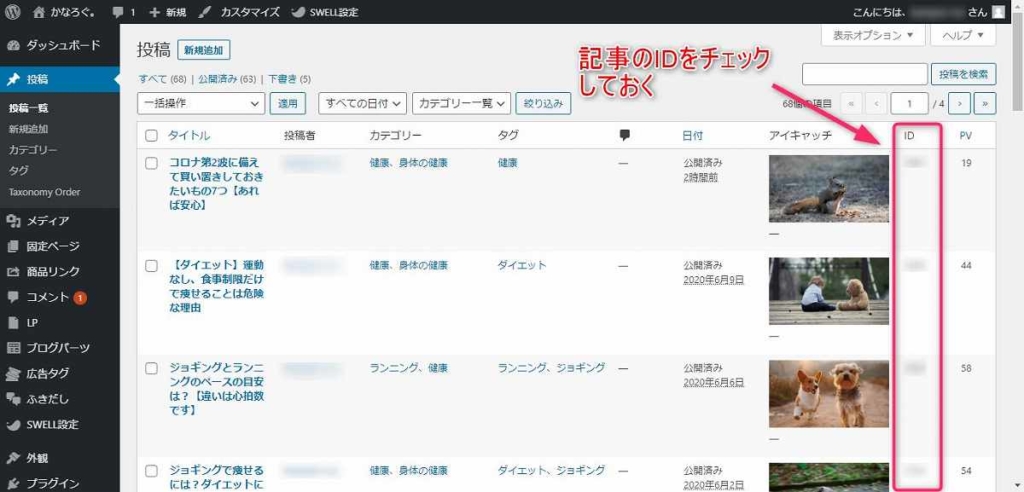Screen dimensions: 1024x492
Task: Click the 新規追加 button beside 投稿 heading
Action: tap(203, 50)
